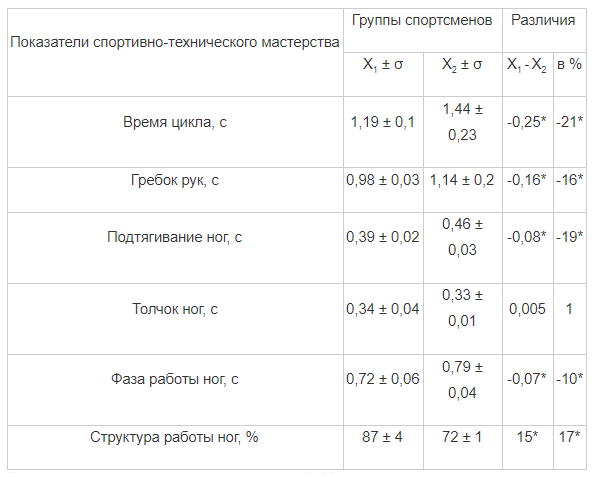This screenshot has width=596, height=477.
Task: Click the value '87 ± 4'
Action: (x=382, y=437)
